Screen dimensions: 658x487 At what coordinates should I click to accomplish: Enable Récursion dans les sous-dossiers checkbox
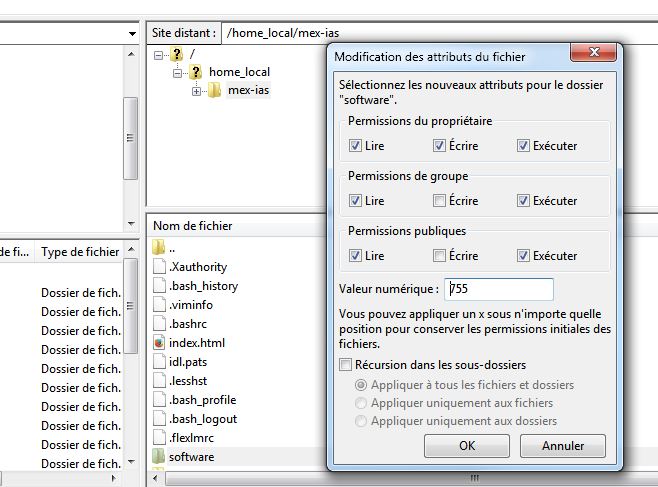(346, 365)
